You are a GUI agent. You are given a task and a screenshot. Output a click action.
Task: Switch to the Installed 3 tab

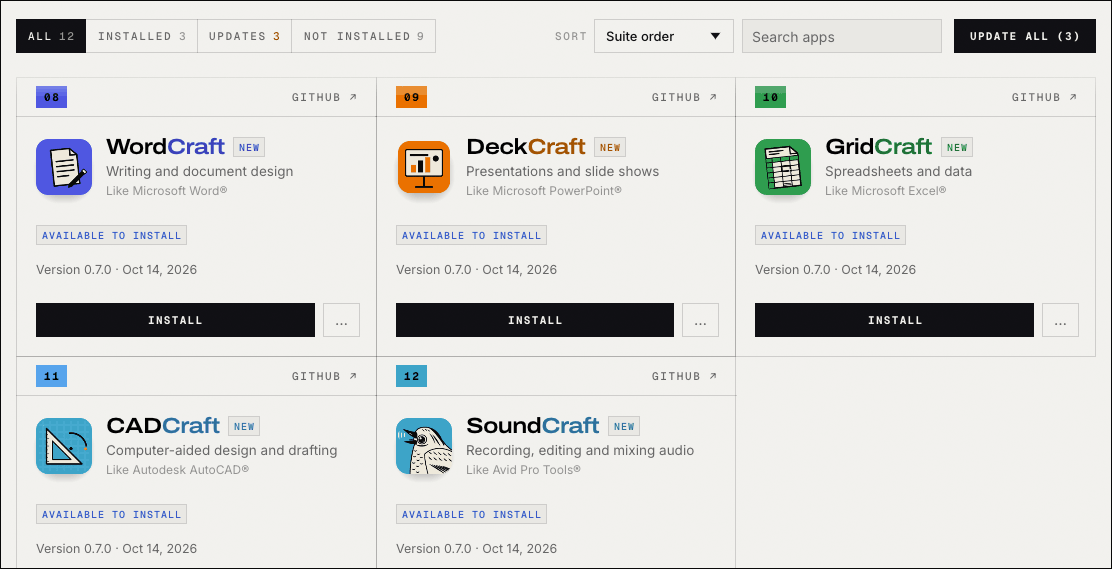142,36
